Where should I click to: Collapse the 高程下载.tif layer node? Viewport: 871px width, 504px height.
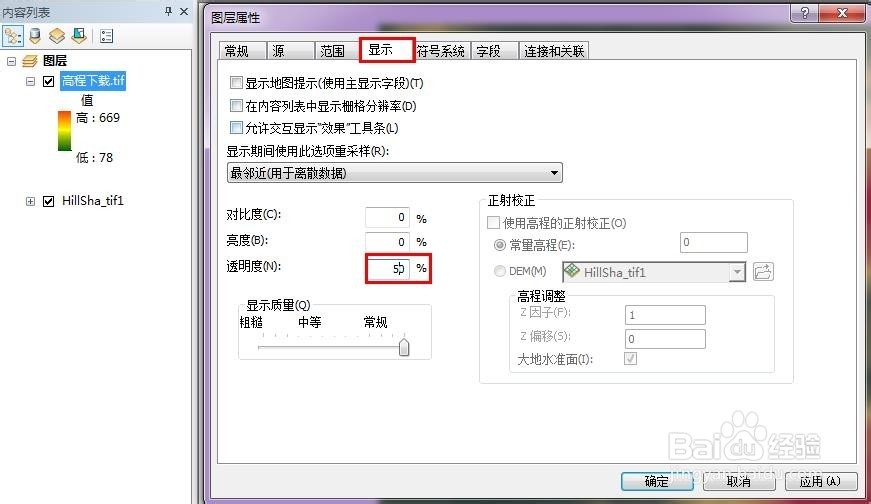coord(31,81)
